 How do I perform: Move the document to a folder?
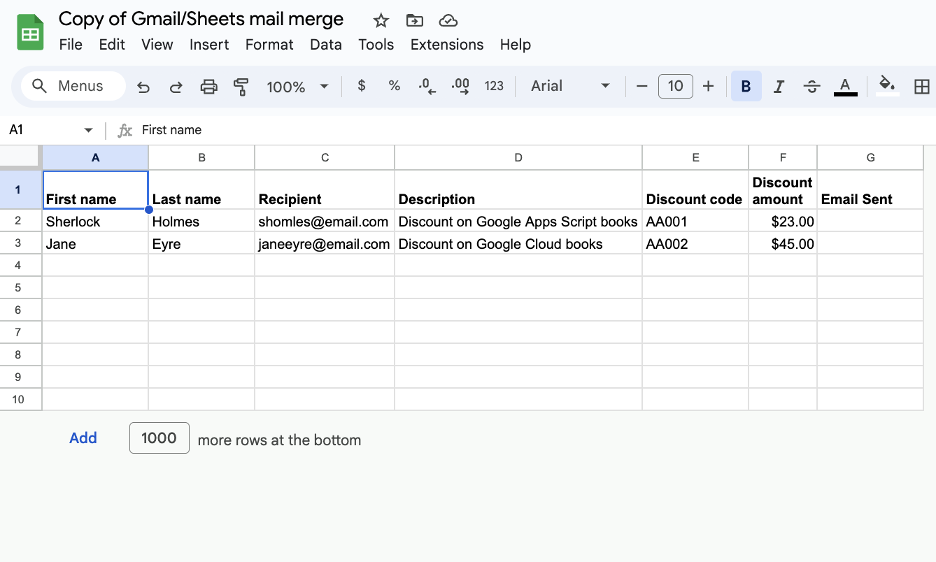[x=414, y=21]
